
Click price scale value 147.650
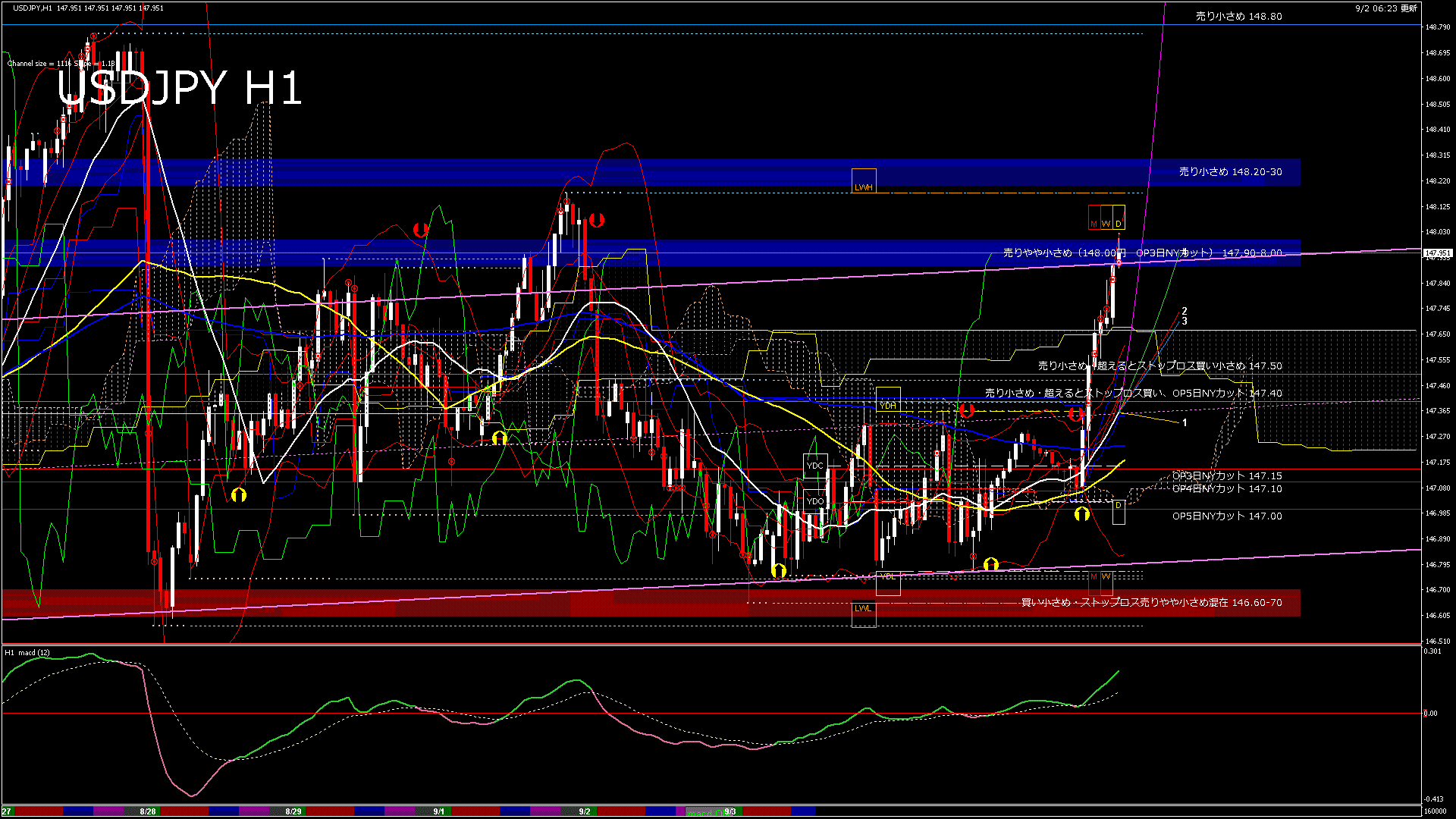[x=1438, y=334]
